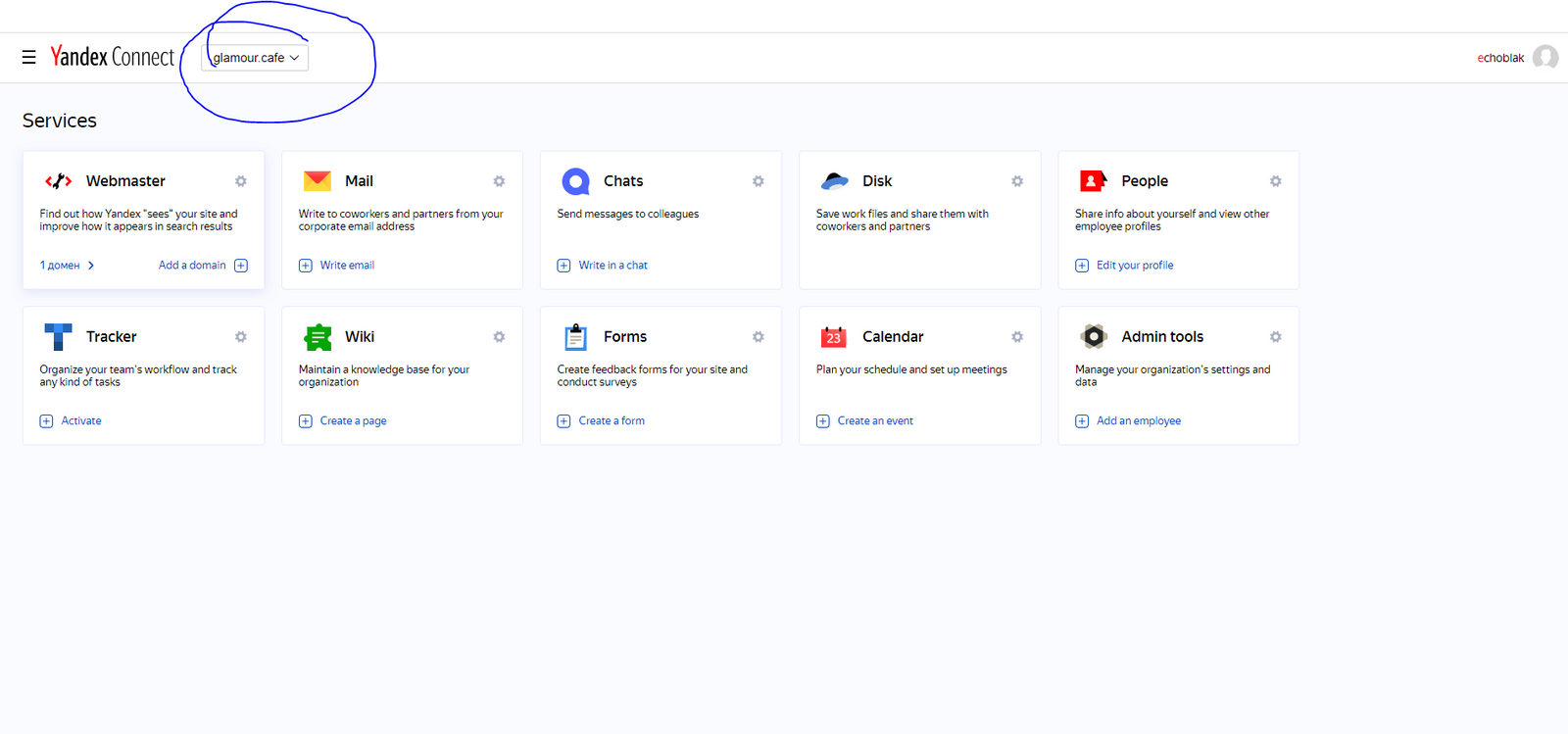Open the Mail envelope icon

tap(317, 181)
